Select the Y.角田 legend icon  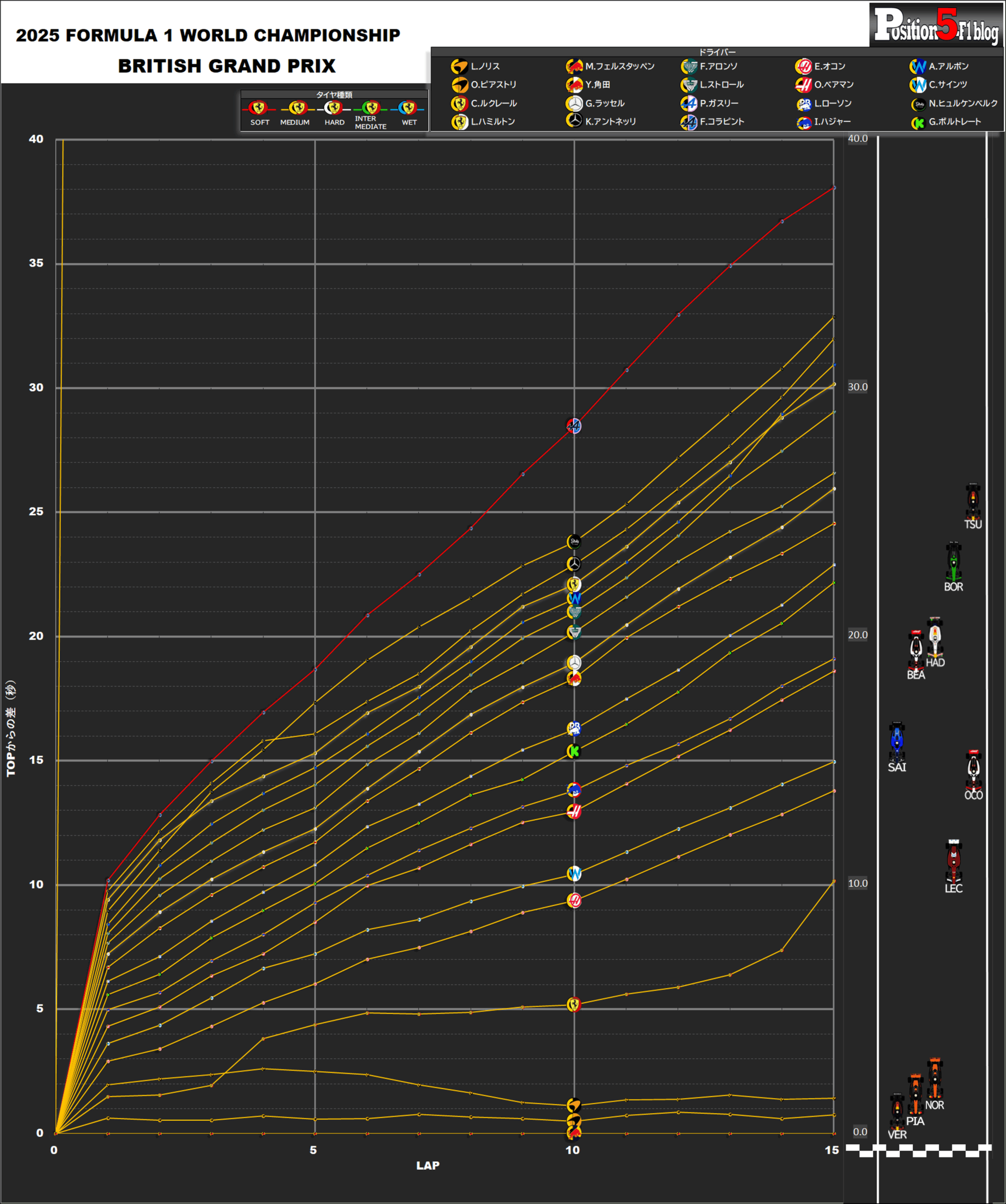pos(574,85)
